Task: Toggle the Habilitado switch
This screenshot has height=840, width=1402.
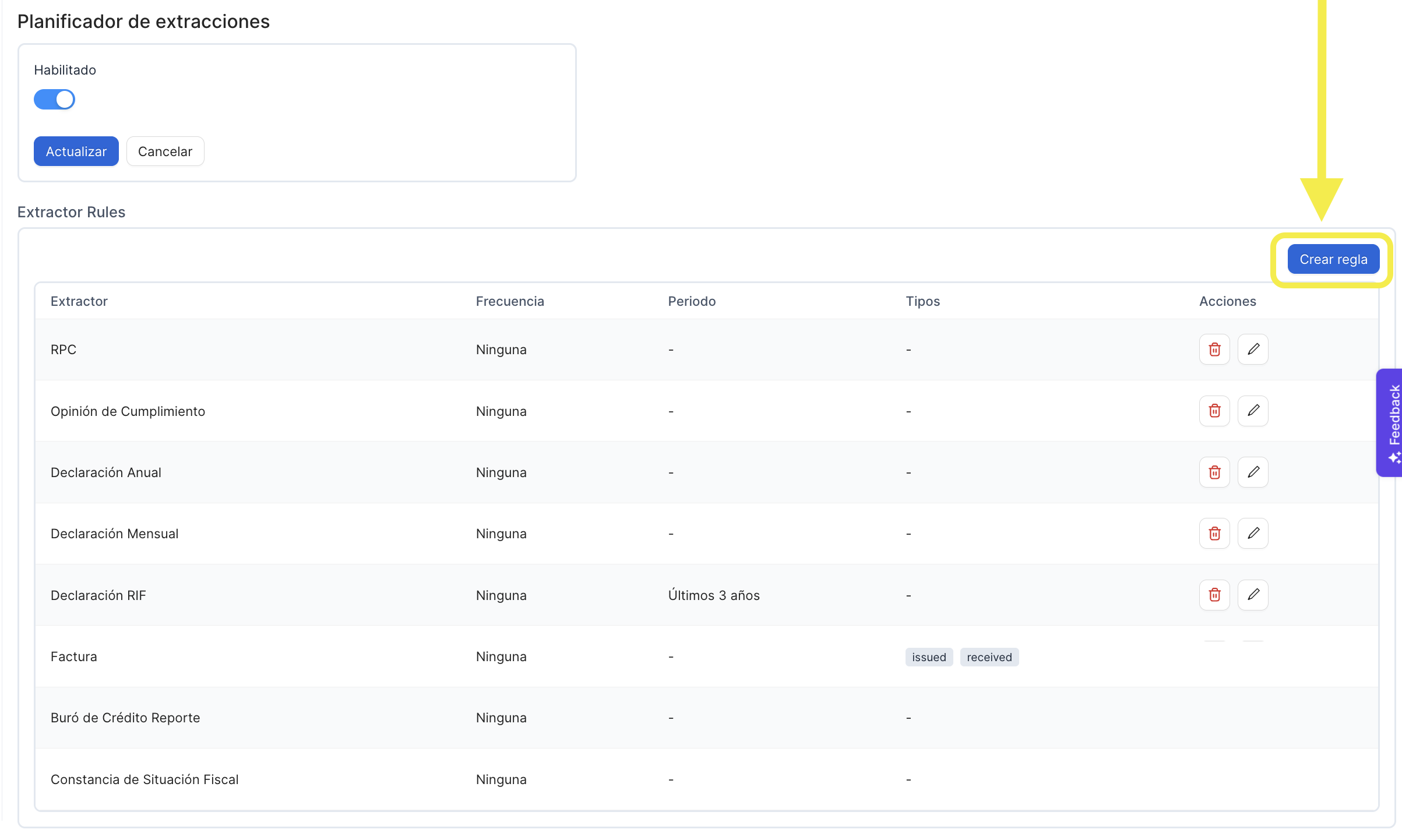Action: click(54, 100)
